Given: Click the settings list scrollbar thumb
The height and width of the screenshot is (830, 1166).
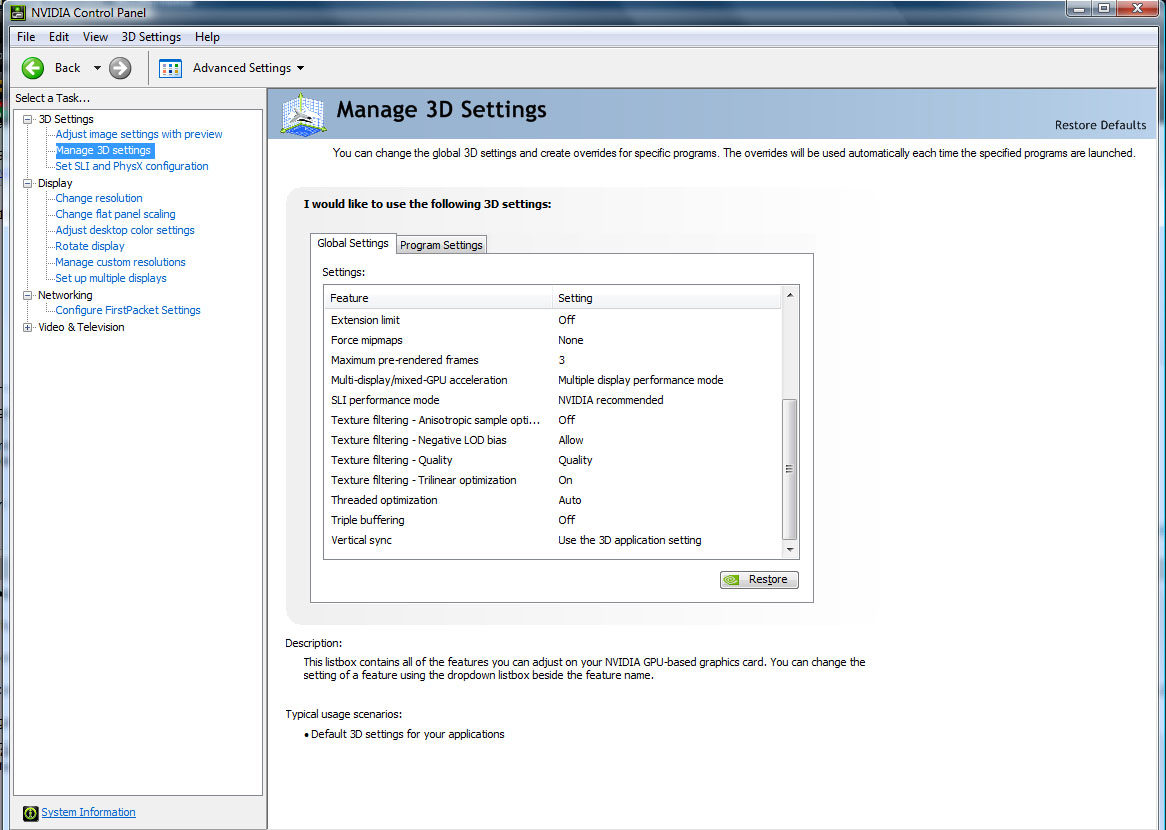Looking at the screenshot, I should tap(790, 469).
